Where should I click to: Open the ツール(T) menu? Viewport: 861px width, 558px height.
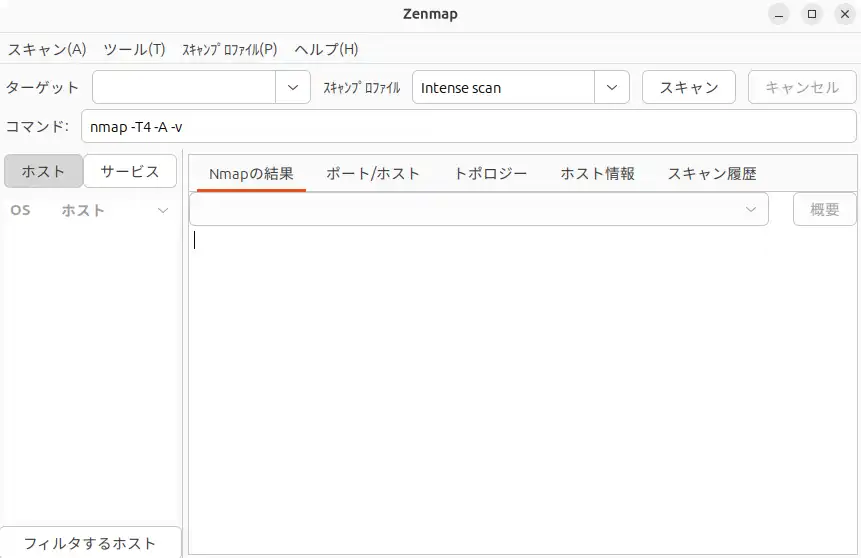135,49
